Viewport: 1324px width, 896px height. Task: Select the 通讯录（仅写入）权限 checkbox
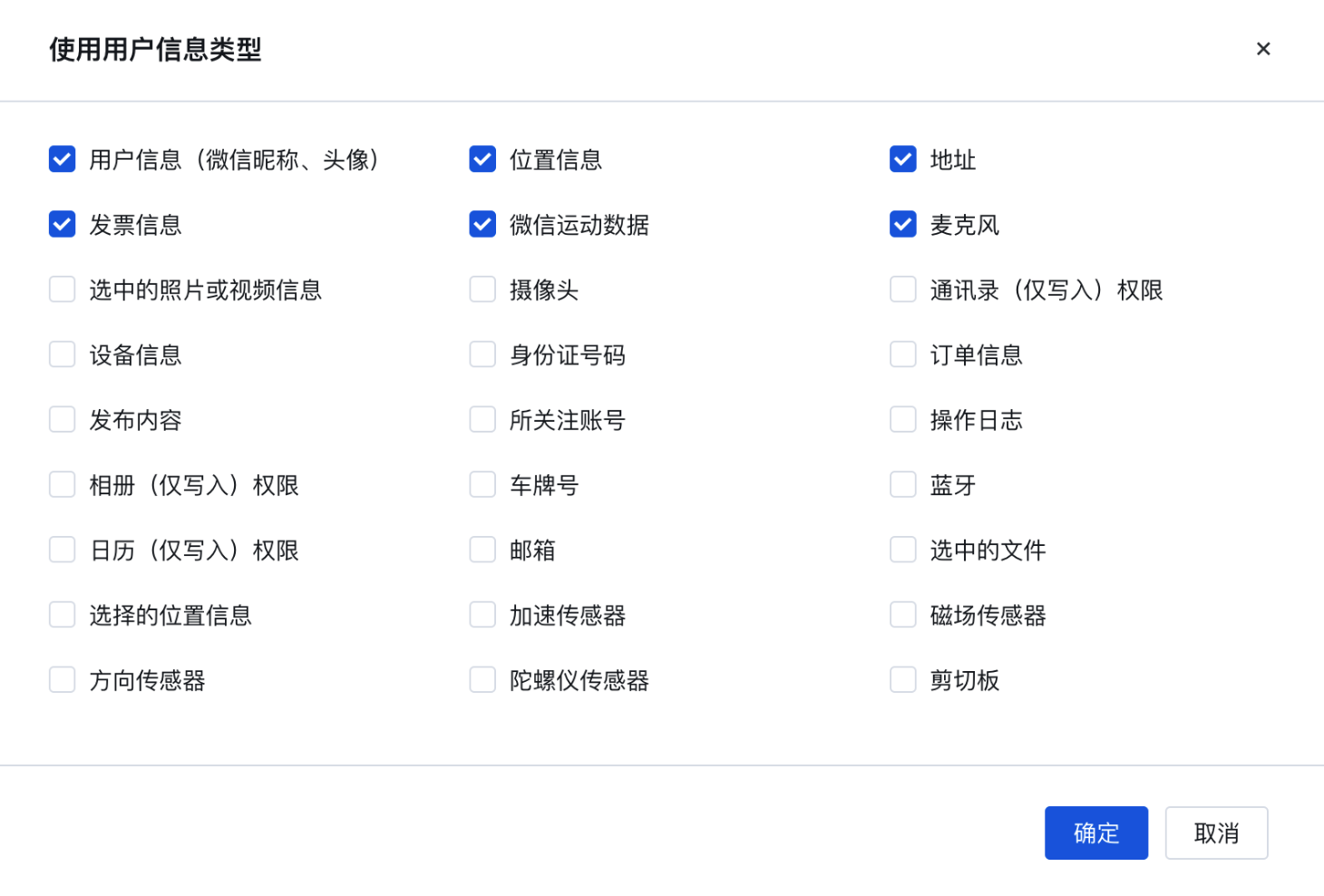click(x=903, y=289)
